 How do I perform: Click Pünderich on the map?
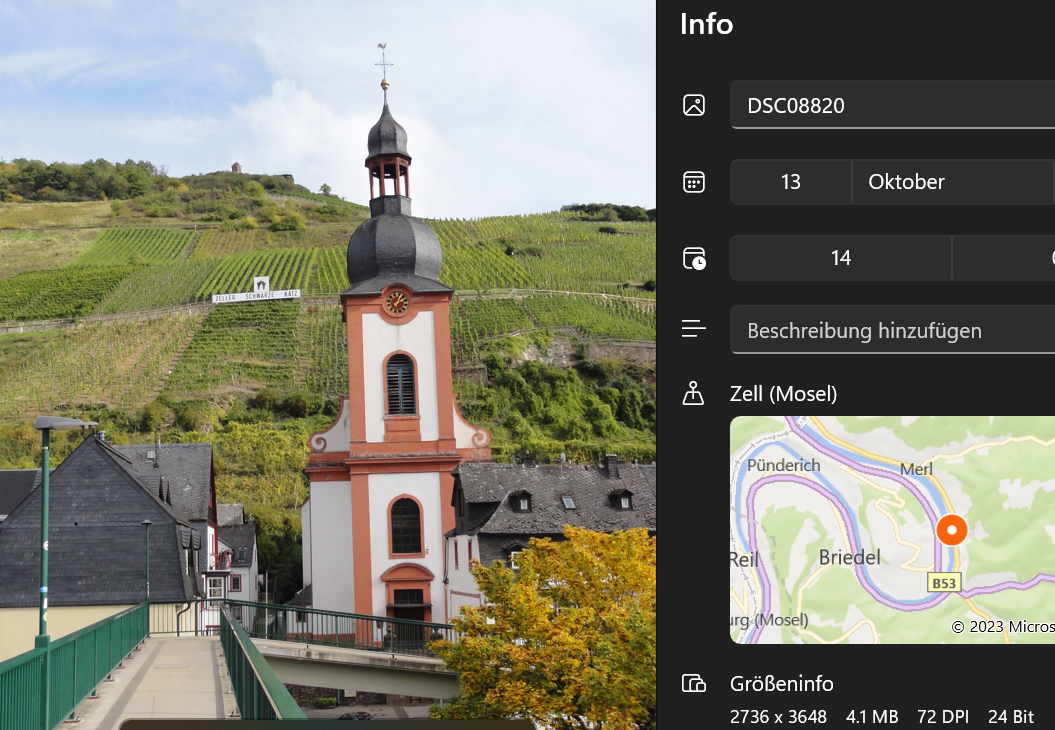click(784, 465)
